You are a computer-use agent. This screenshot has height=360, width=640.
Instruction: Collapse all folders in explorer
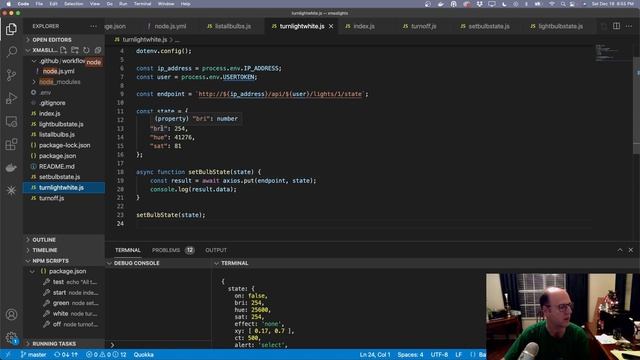click(98, 50)
